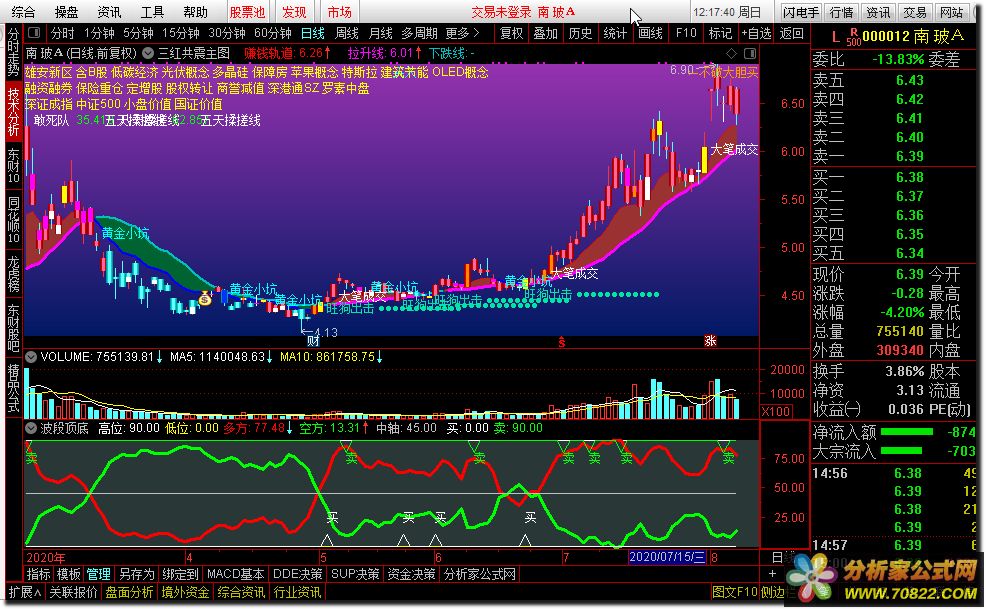Switch to 60分钟 period
Screen dimensions: 986x609
(x=273, y=33)
